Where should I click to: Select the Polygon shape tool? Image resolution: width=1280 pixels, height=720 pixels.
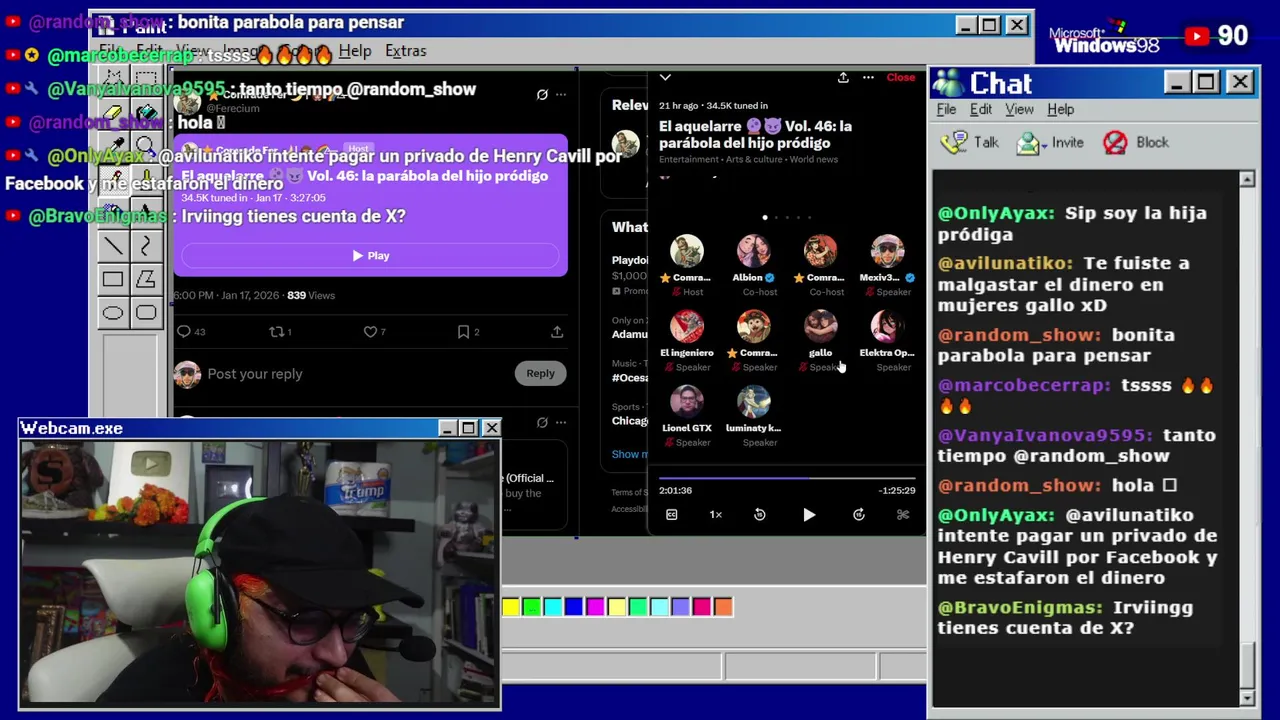coord(146,280)
